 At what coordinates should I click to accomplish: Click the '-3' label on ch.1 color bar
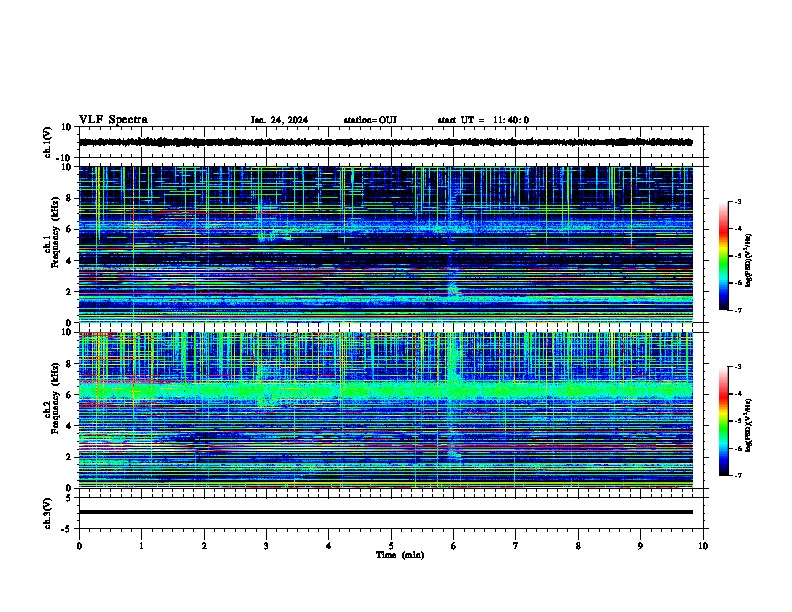(737, 202)
